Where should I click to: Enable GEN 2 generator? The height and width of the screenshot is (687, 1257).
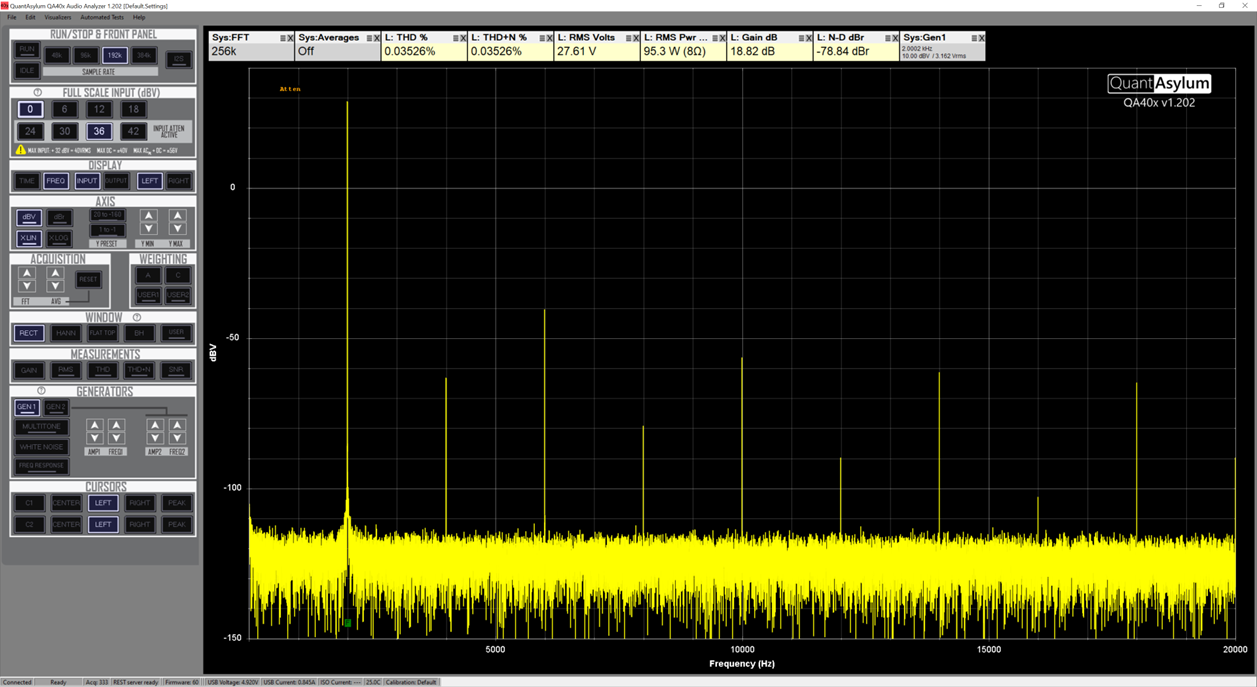tap(56, 407)
